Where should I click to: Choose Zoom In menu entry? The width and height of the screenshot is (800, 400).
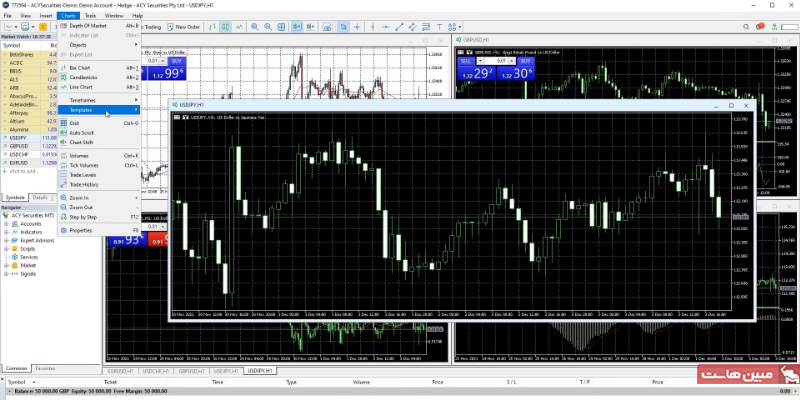99,198
